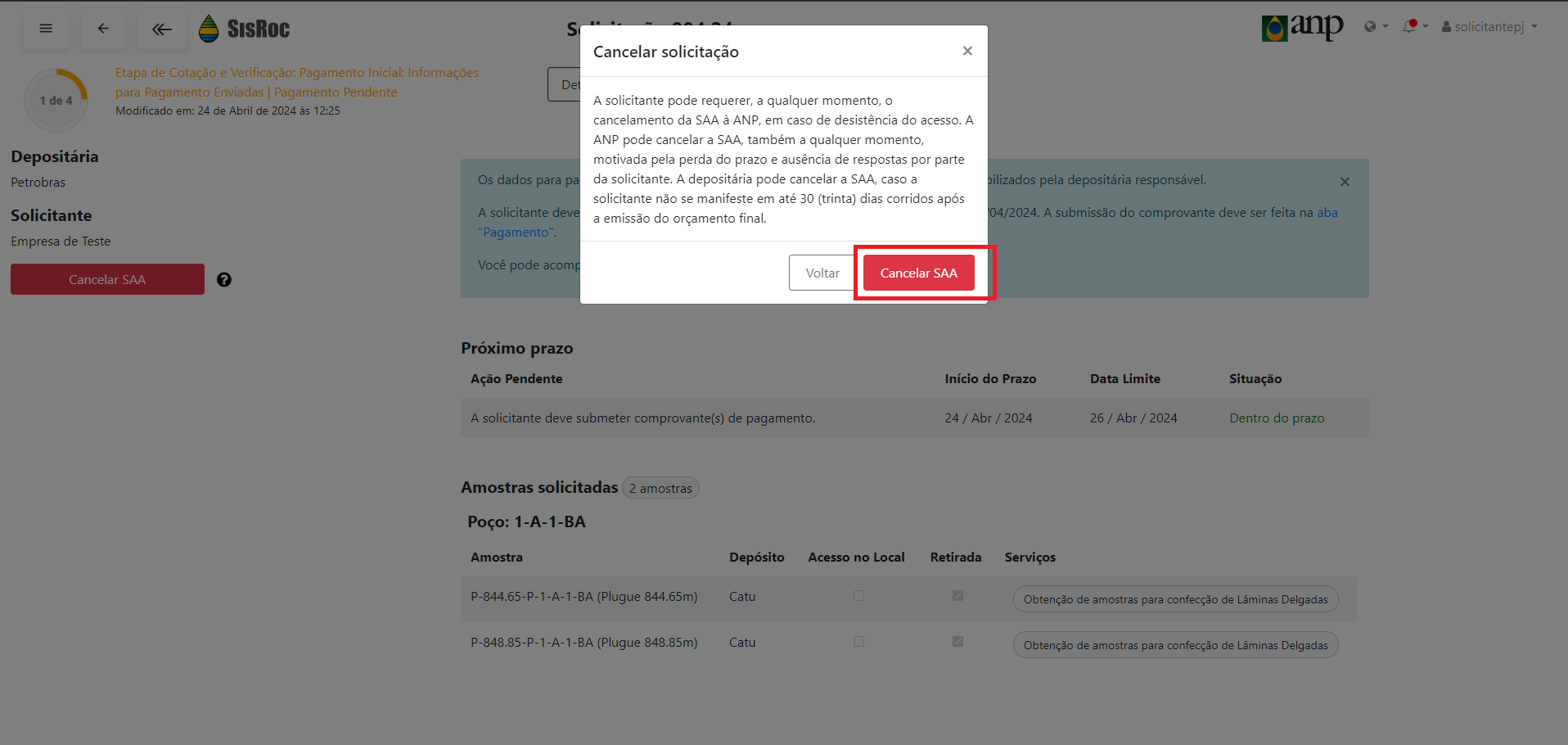Open the notifications bell dropdown
This screenshot has width=1568, height=745.
click(x=1415, y=26)
